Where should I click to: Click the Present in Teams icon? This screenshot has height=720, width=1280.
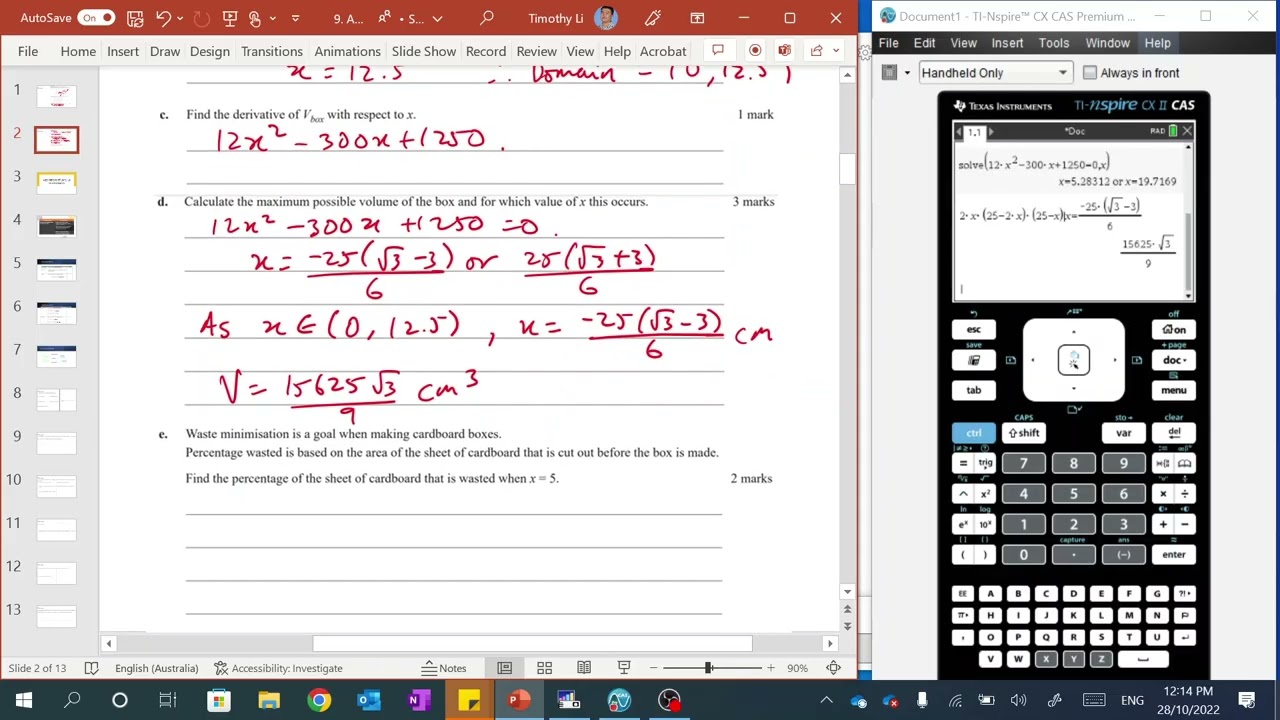coord(785,51)
